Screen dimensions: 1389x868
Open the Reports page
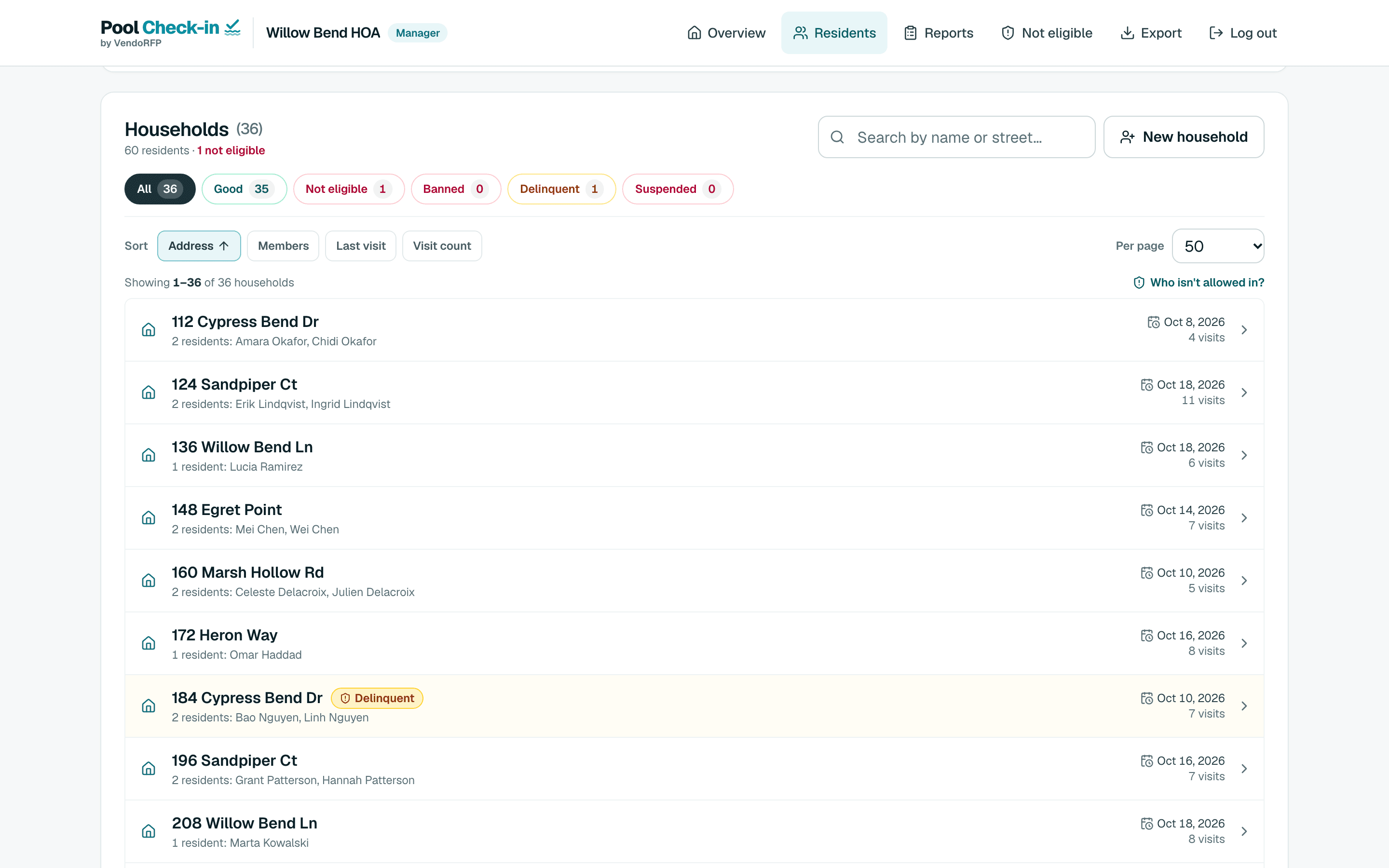tap(939, 33)
